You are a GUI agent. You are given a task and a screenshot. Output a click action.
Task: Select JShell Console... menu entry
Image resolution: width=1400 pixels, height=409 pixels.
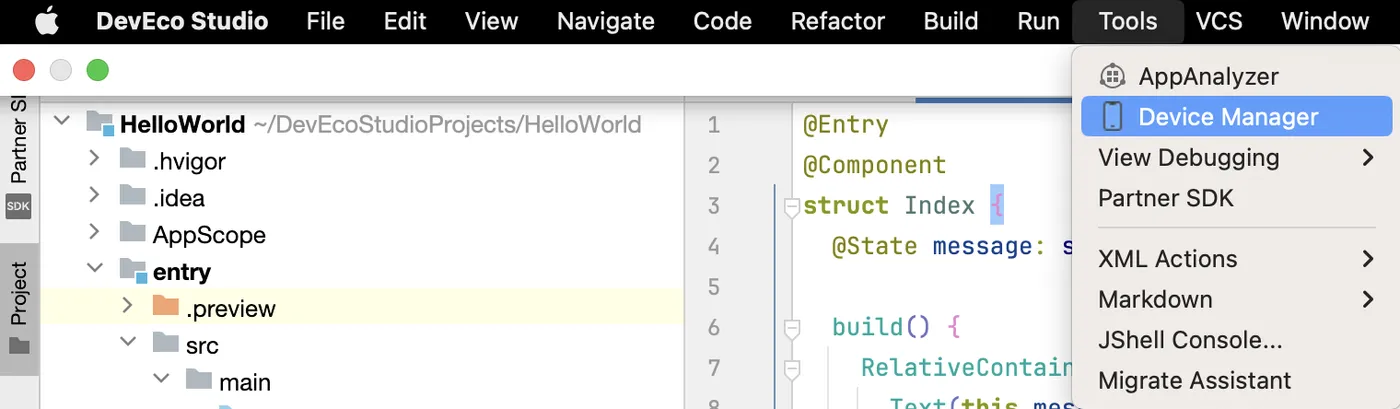(1190, 340)
